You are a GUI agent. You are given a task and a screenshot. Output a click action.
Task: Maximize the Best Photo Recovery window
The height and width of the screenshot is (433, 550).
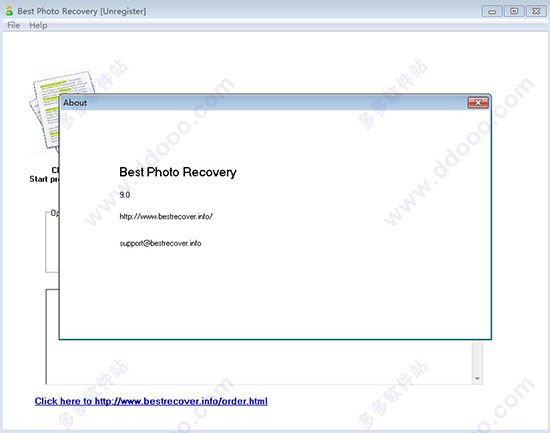coord(514,11)
